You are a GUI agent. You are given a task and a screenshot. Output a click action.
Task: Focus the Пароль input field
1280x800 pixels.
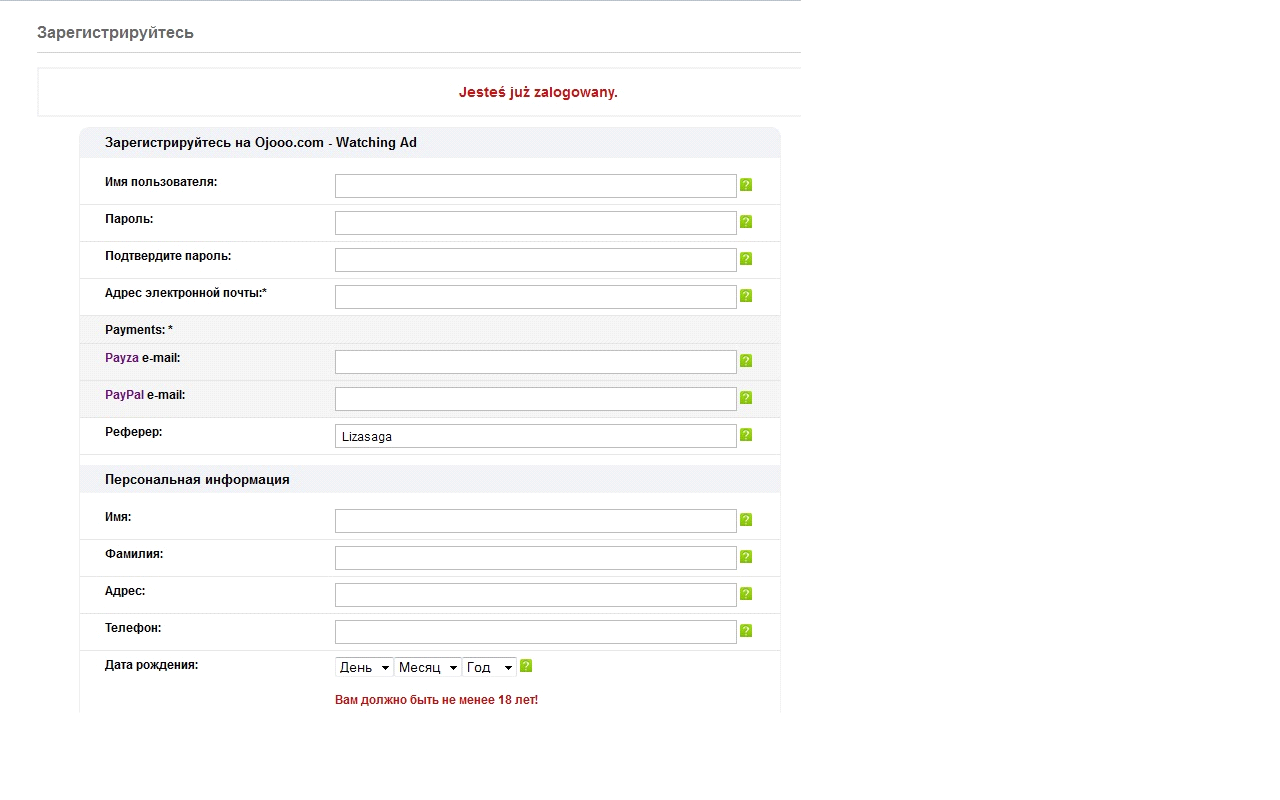(x=536, y=223)
